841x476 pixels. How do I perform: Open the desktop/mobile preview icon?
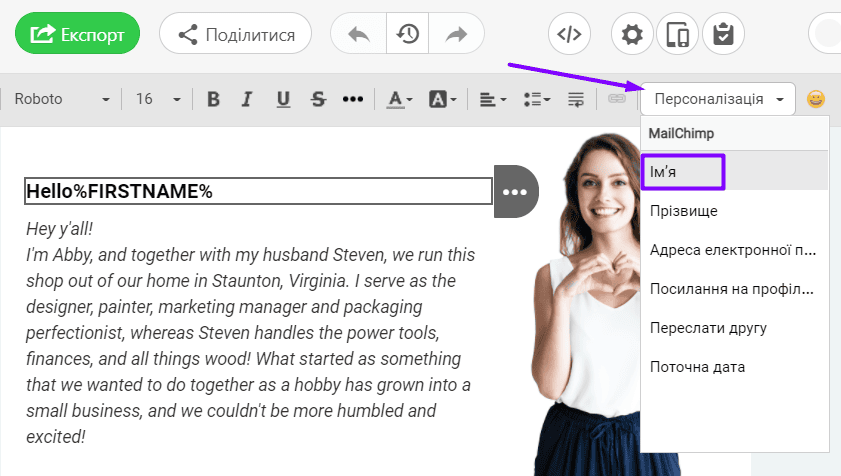point(677,34)
